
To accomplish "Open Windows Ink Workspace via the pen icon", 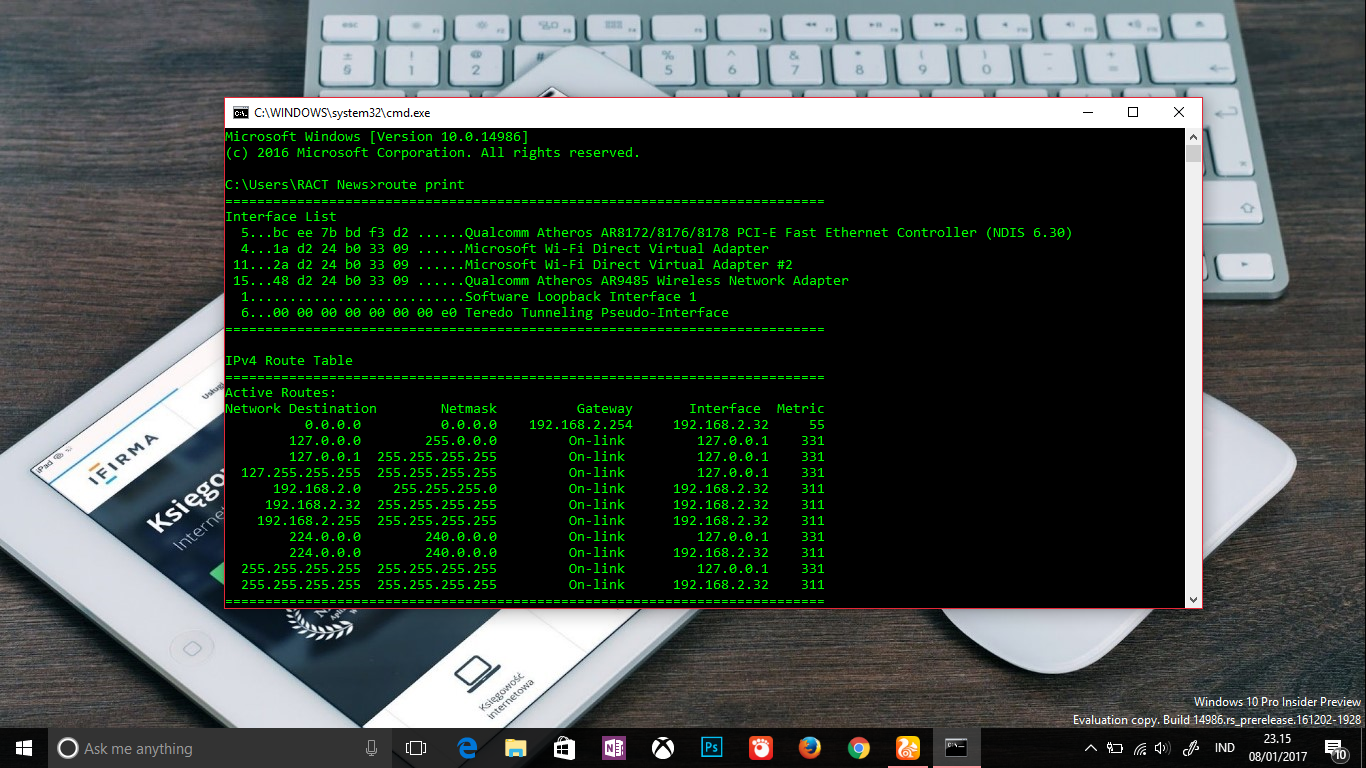I will (1191, 748).
